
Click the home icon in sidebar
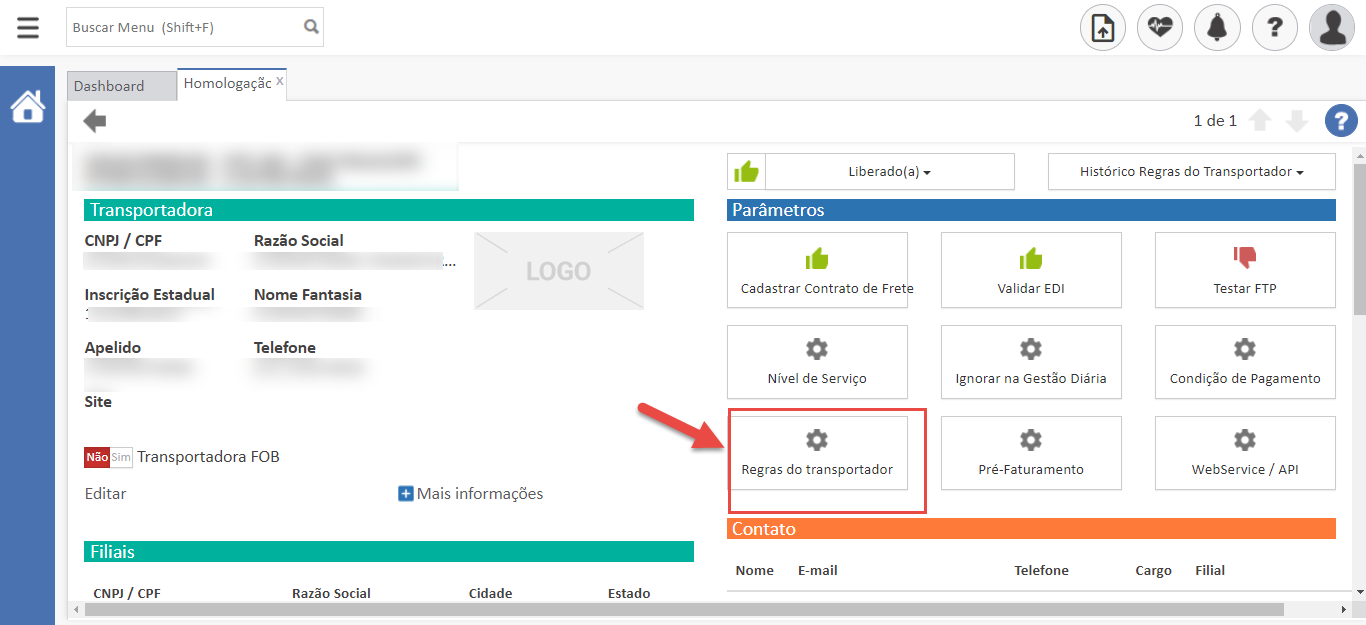pyautogui.click(x=27, y=106)
